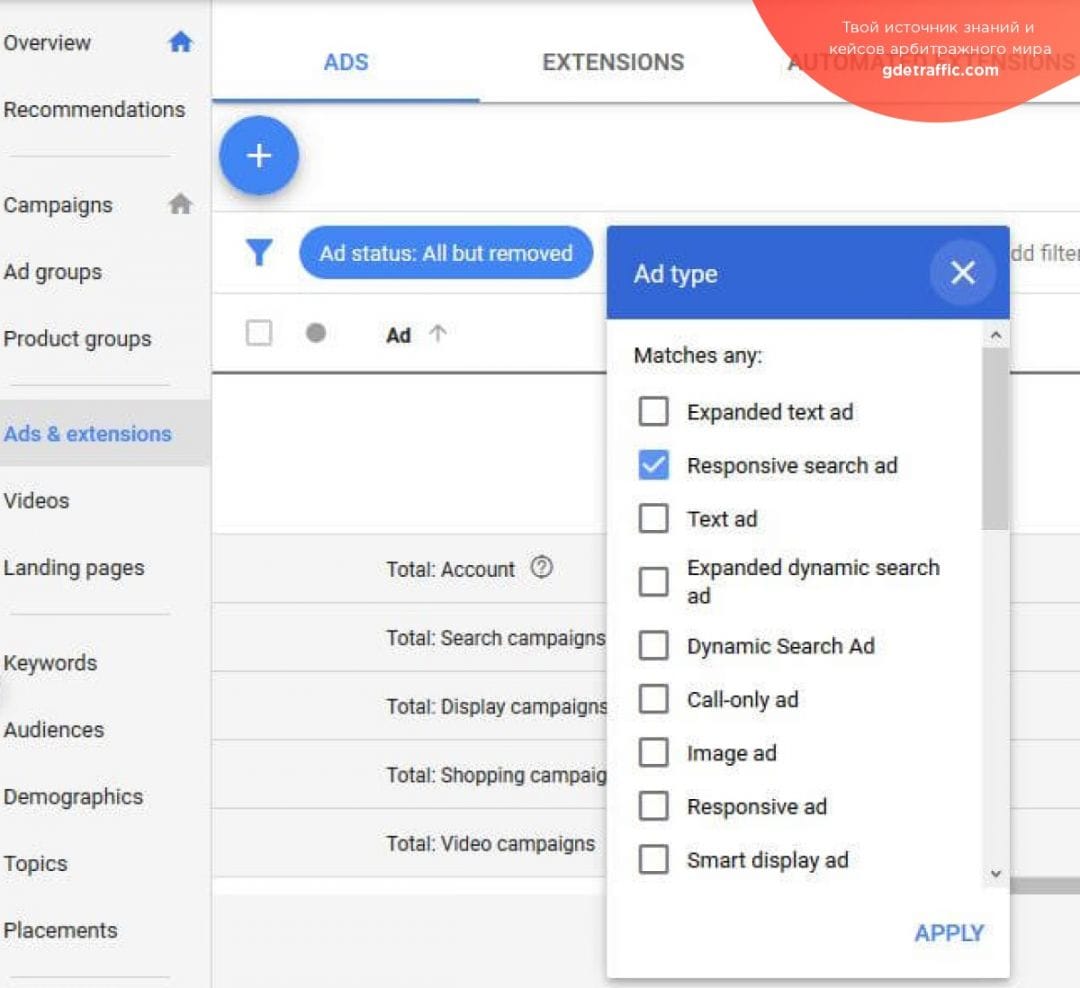Viewport: 1080px width, 988px height.
Task: Close the Ad type dialog with the X
Action: [x=962, y=272]
